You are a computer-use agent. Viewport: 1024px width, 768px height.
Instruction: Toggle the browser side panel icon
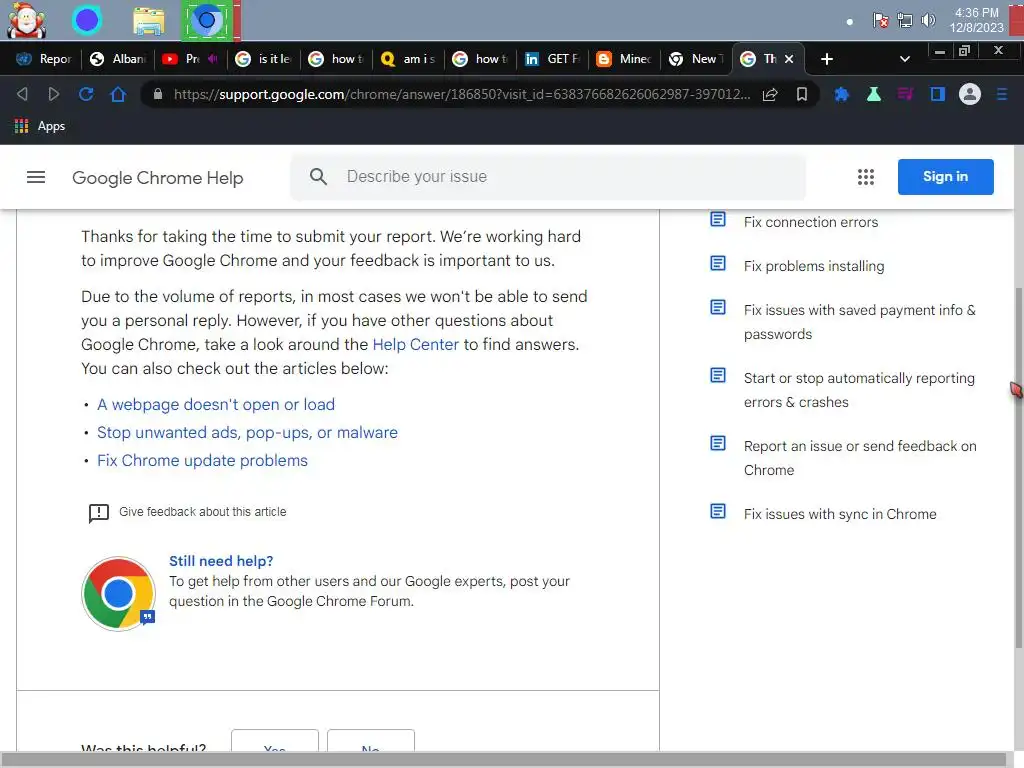click(x=938, y=95)
